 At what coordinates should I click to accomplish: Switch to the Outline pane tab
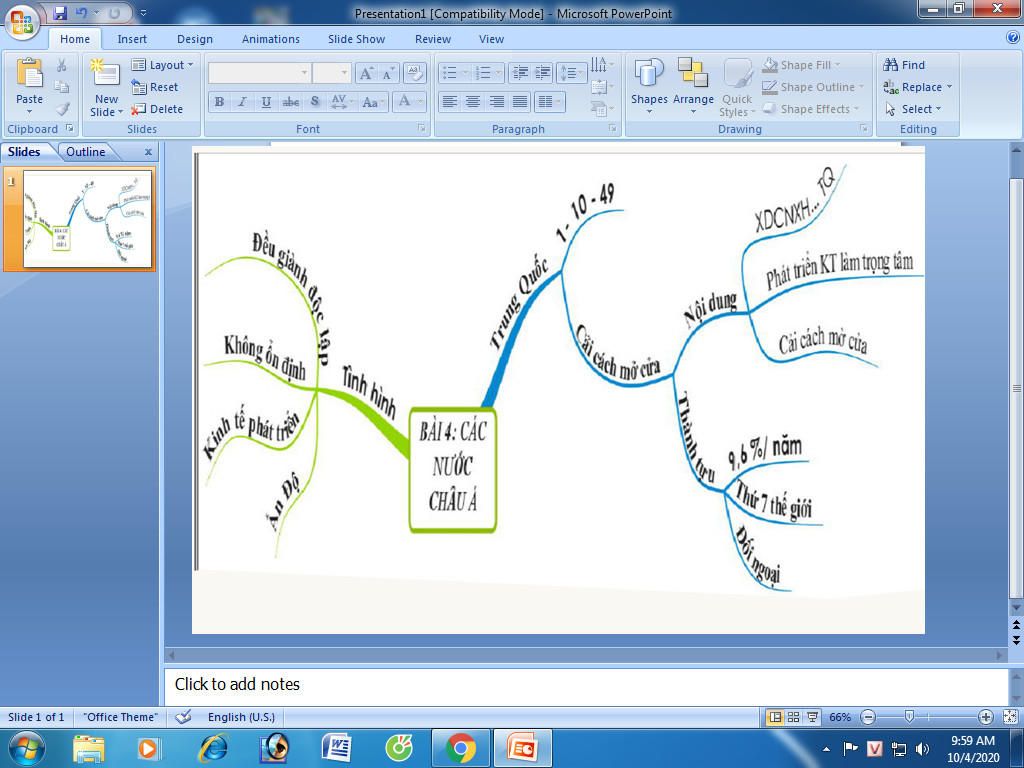tap(86, 152)
